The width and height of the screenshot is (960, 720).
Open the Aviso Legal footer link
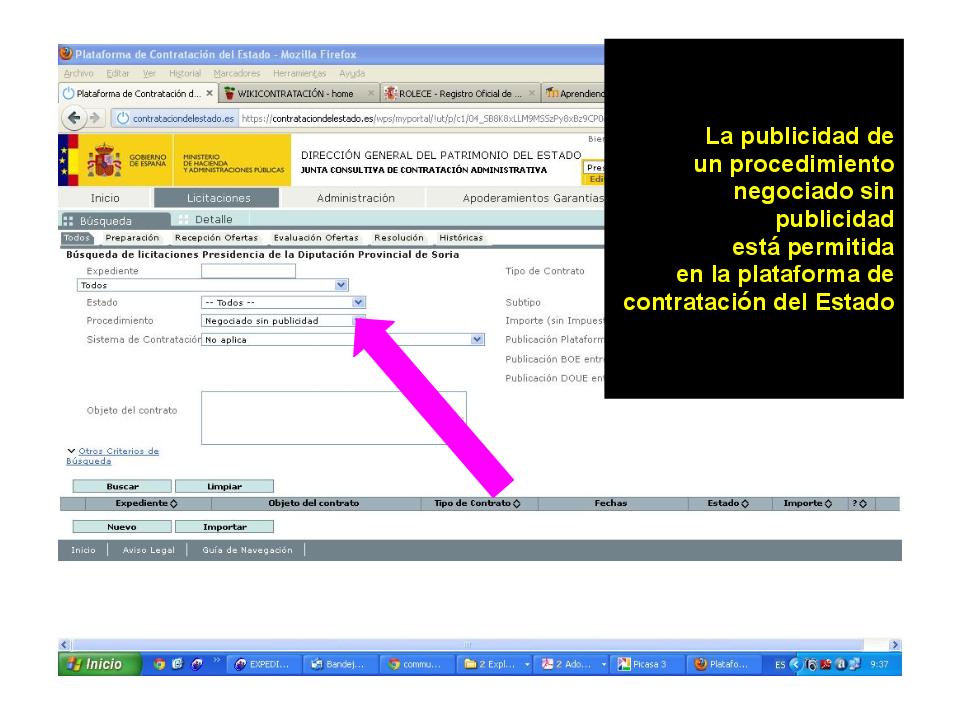click(x=148, y=550)
